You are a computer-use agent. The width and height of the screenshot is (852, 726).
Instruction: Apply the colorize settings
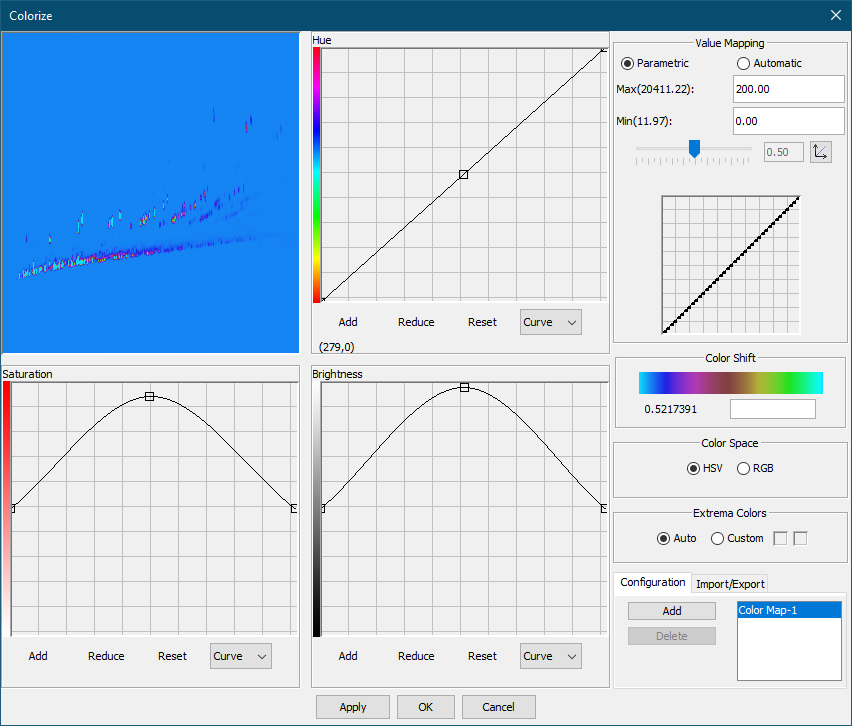[352, 706]
